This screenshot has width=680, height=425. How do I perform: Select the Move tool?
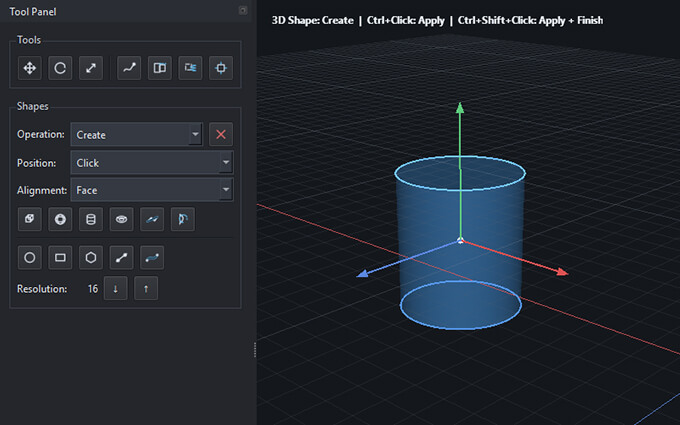coord(30,68)
